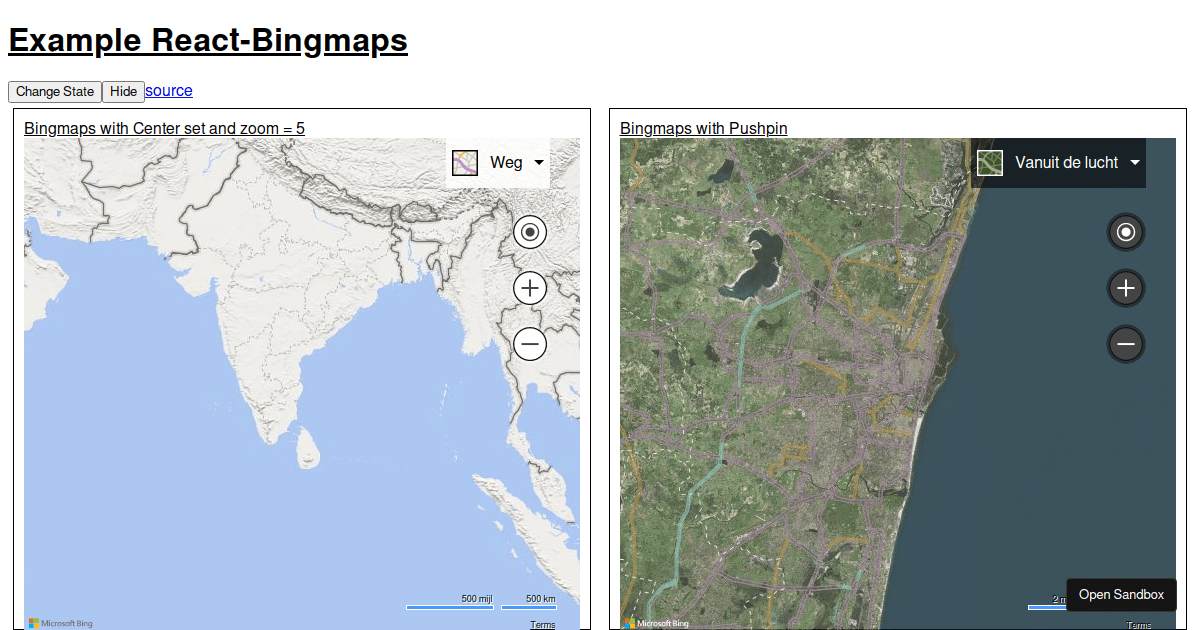Open the source link
1200x630 pixels.
pos(168,91)
